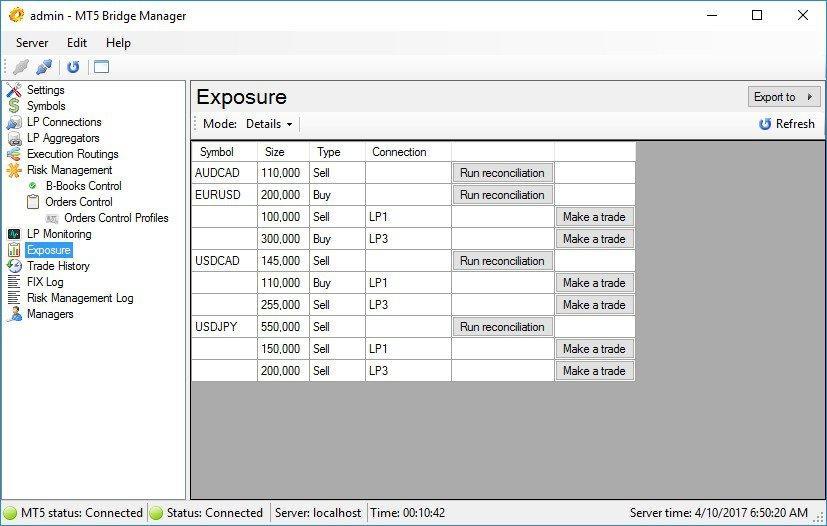This screenshot has height=526, width=827.
Task: Click the blue connect plug toolbar icon
Action: 44,67
